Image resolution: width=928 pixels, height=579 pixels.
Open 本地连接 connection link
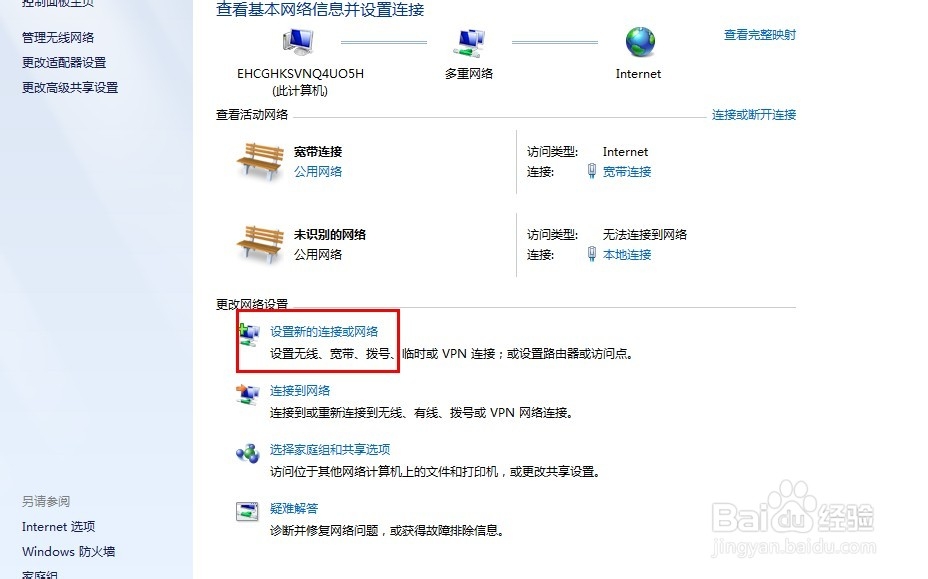pos(627,255)
